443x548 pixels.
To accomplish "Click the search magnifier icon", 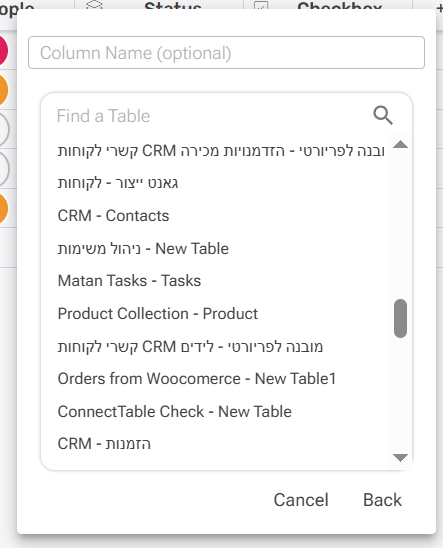I will click(383, 116).
